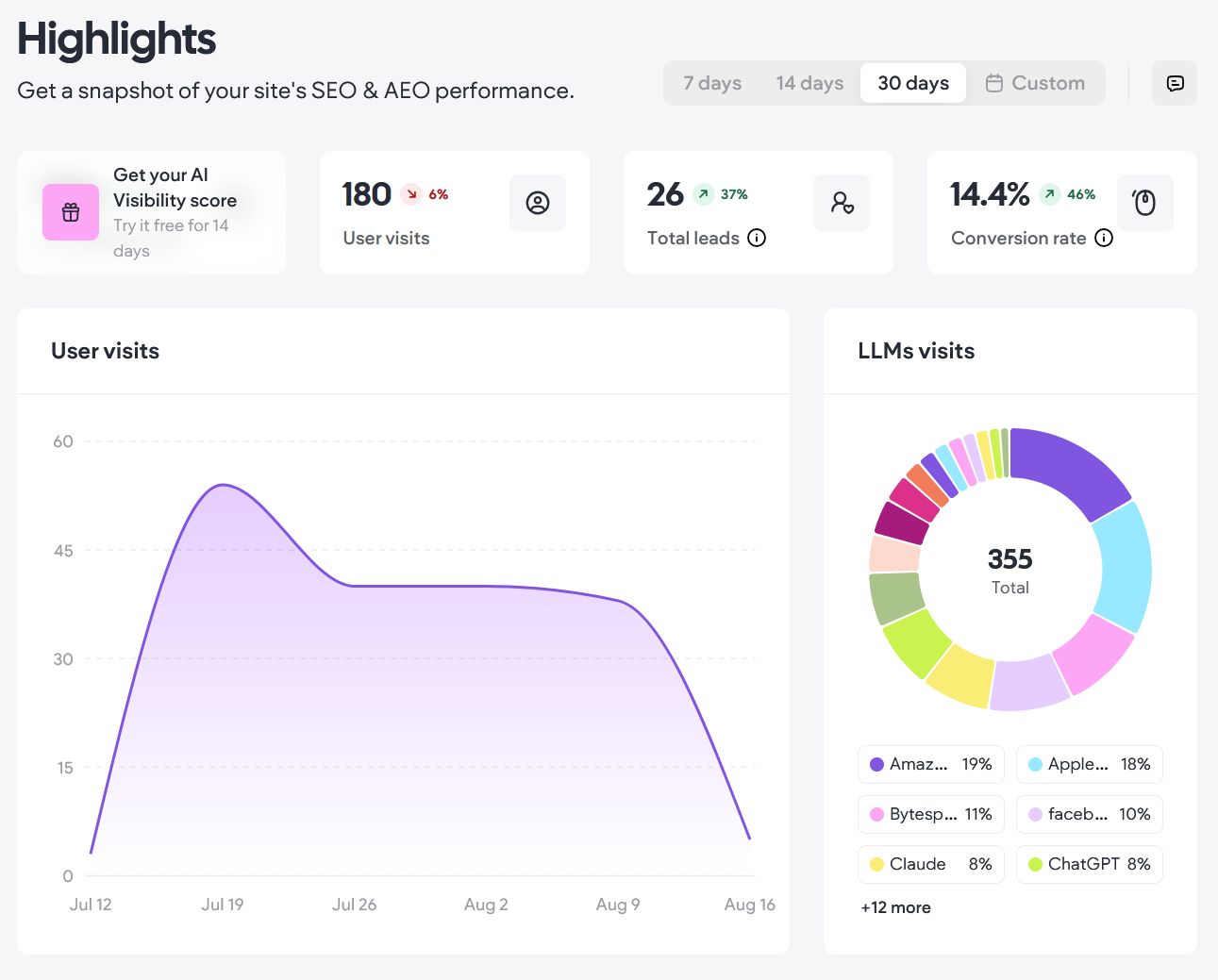This screenshot has width=1218, height=980.
Task: Click the Aug 16 axis label
Action: click(749, 905)
